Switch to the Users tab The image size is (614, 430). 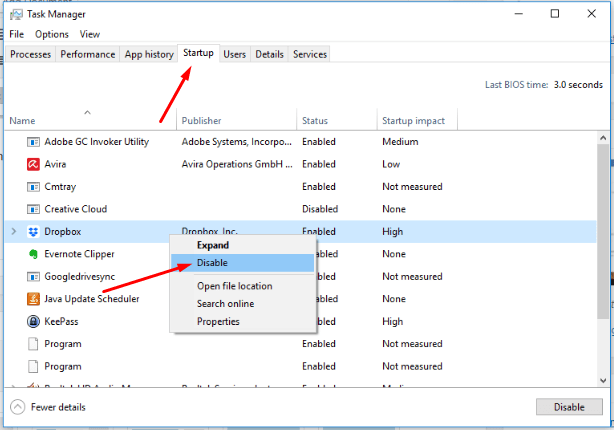235,54
